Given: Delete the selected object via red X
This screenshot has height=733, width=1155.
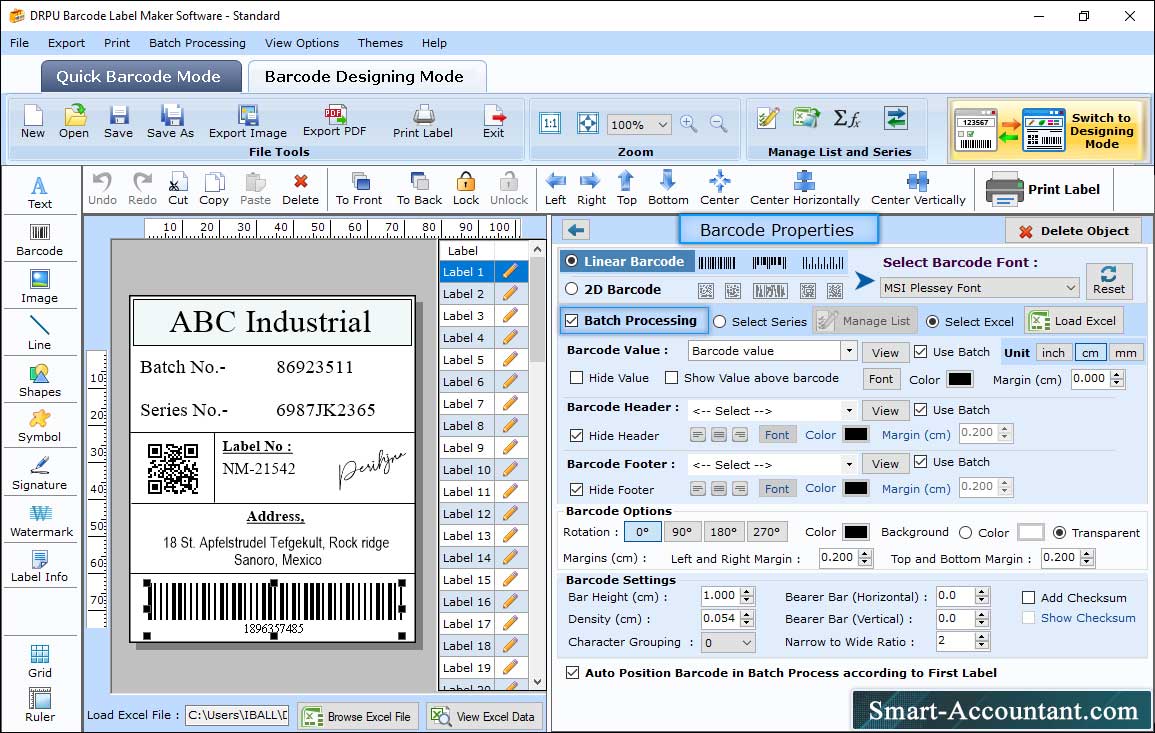Looking at the screenshot, I should click(301, 189).
